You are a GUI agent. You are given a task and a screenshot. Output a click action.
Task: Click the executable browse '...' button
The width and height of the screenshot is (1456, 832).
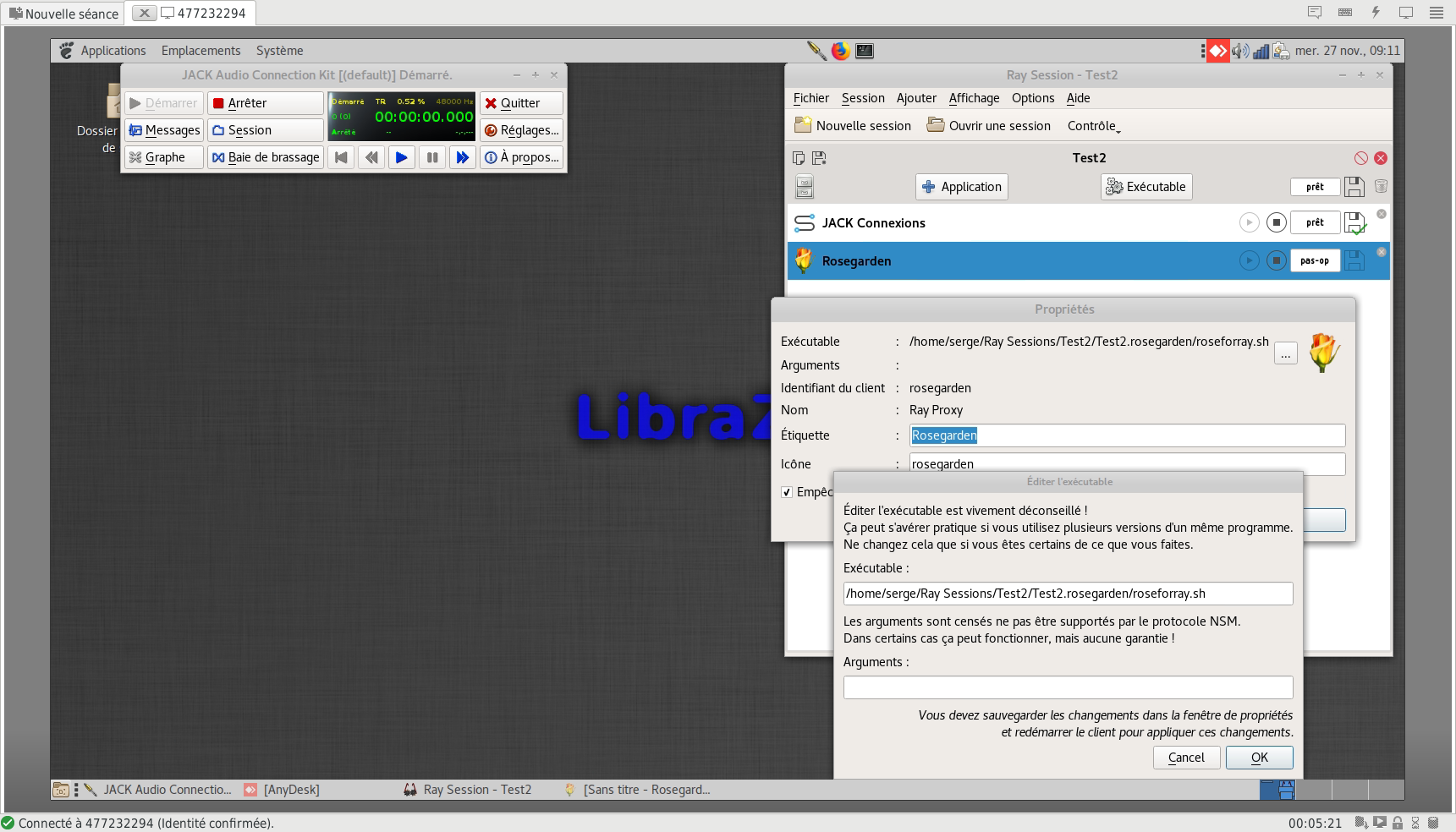[1285, 353]
